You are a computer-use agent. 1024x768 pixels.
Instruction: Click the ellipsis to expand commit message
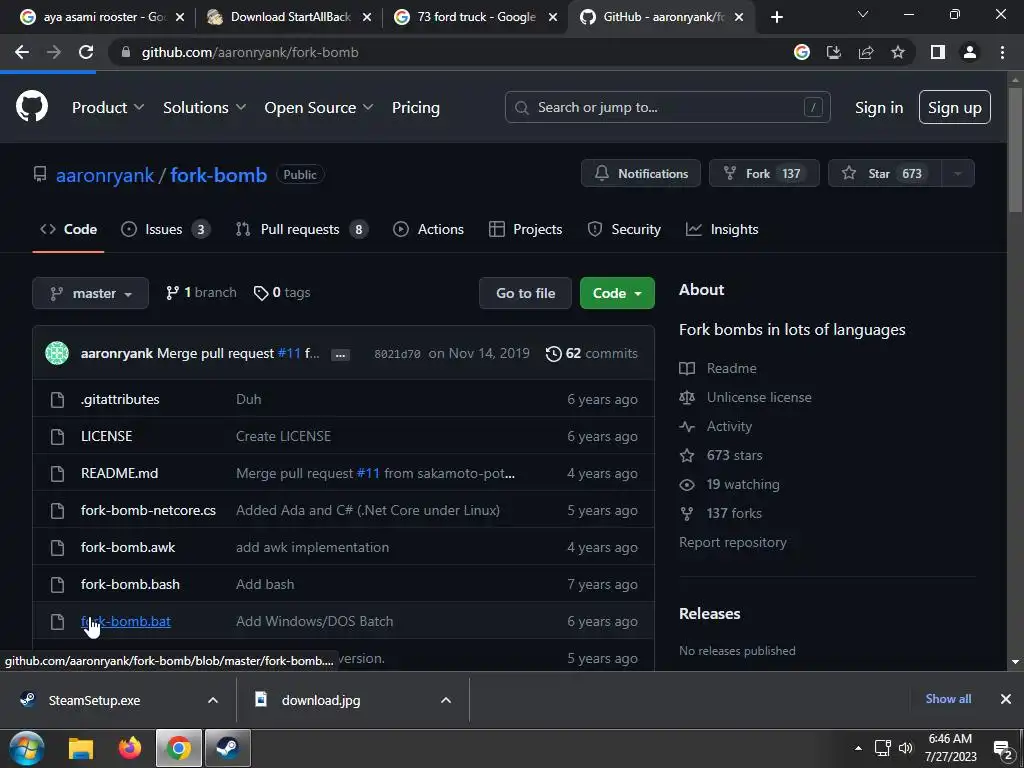point(340,355)
